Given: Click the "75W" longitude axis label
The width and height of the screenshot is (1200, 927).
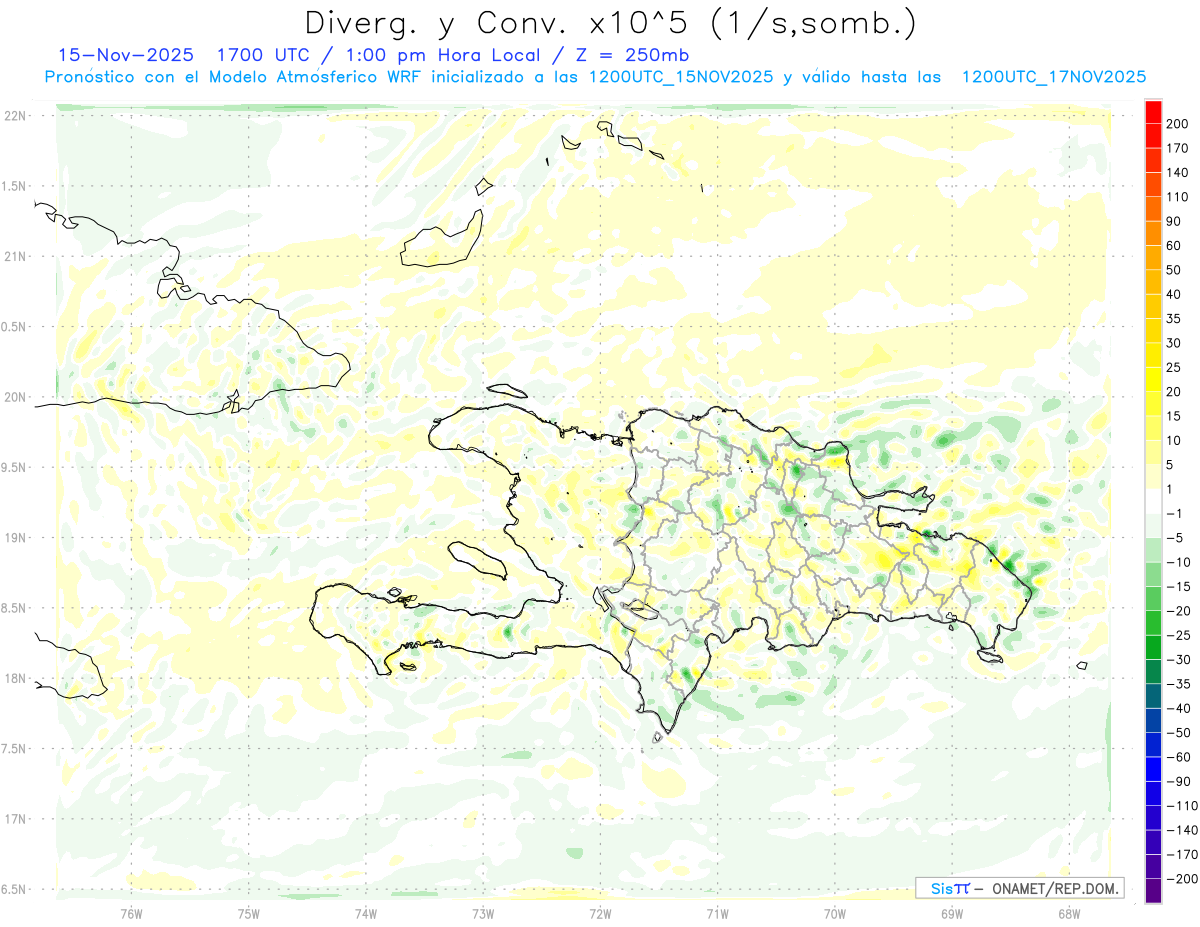Looking at the screenshot, I should [249, 913].
